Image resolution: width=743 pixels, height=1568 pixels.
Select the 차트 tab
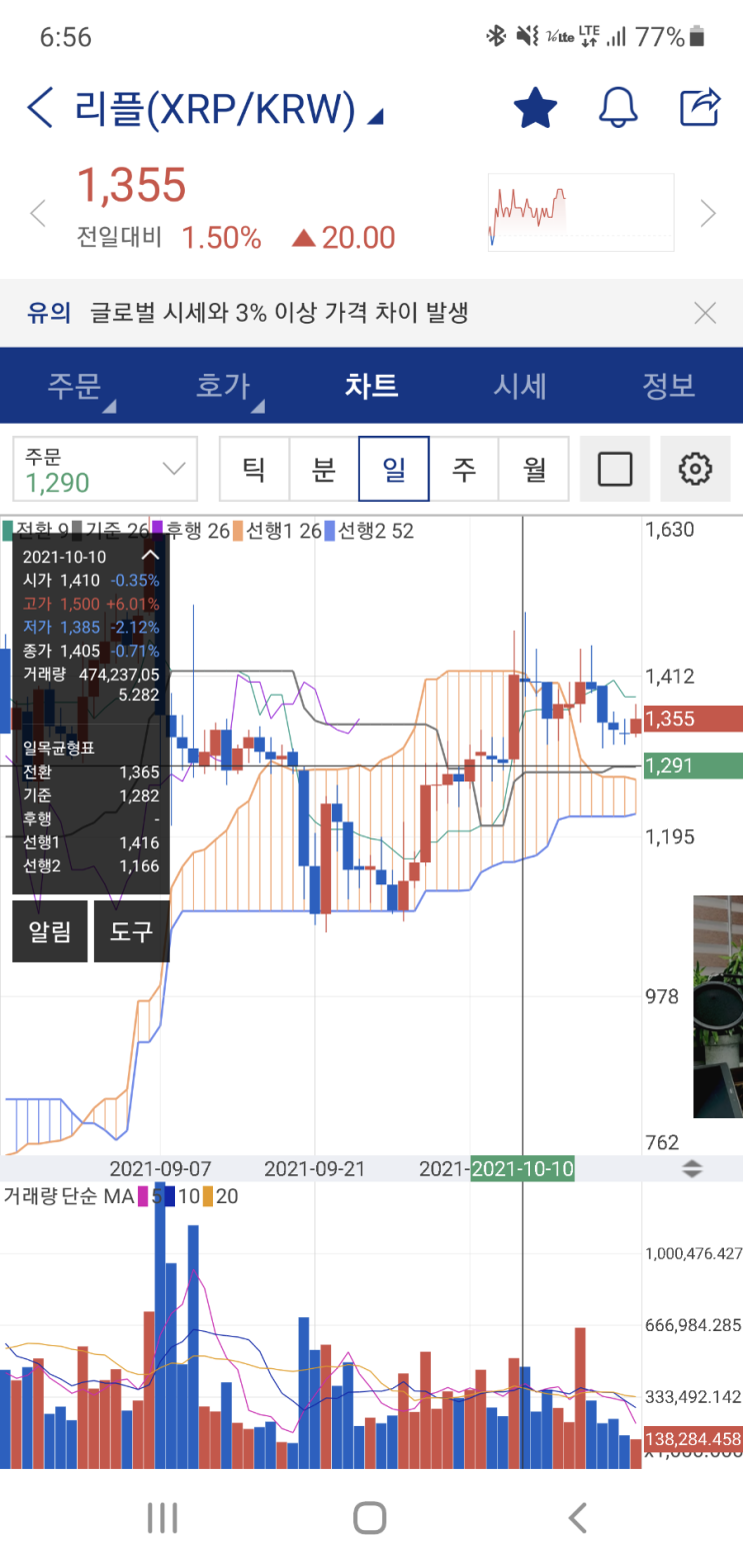click(x=371, y=386)
